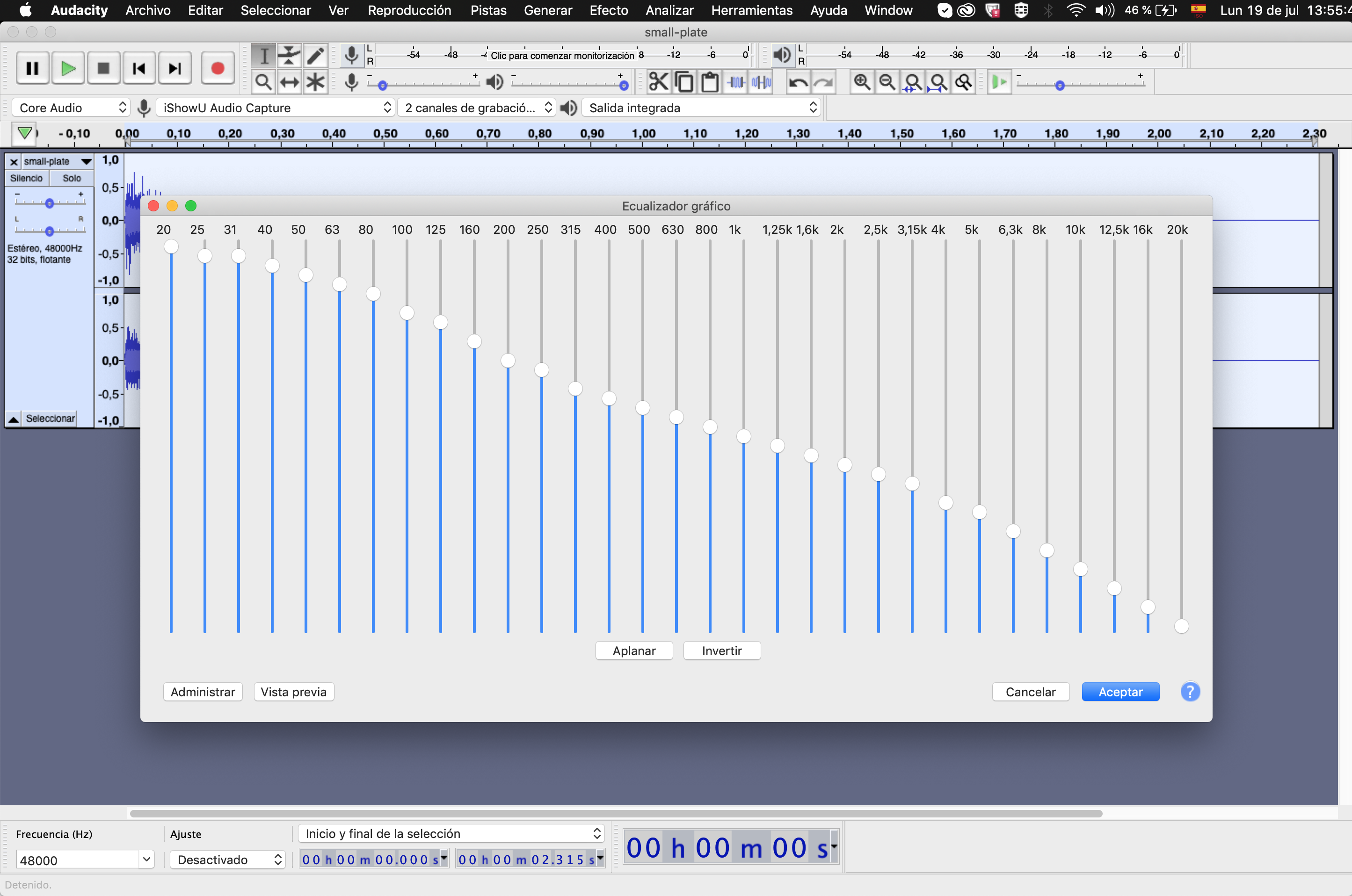The image size is (1352, 896).
Task: Click Aceptar to apply equalizer
Action: [x=1120, y=692]
